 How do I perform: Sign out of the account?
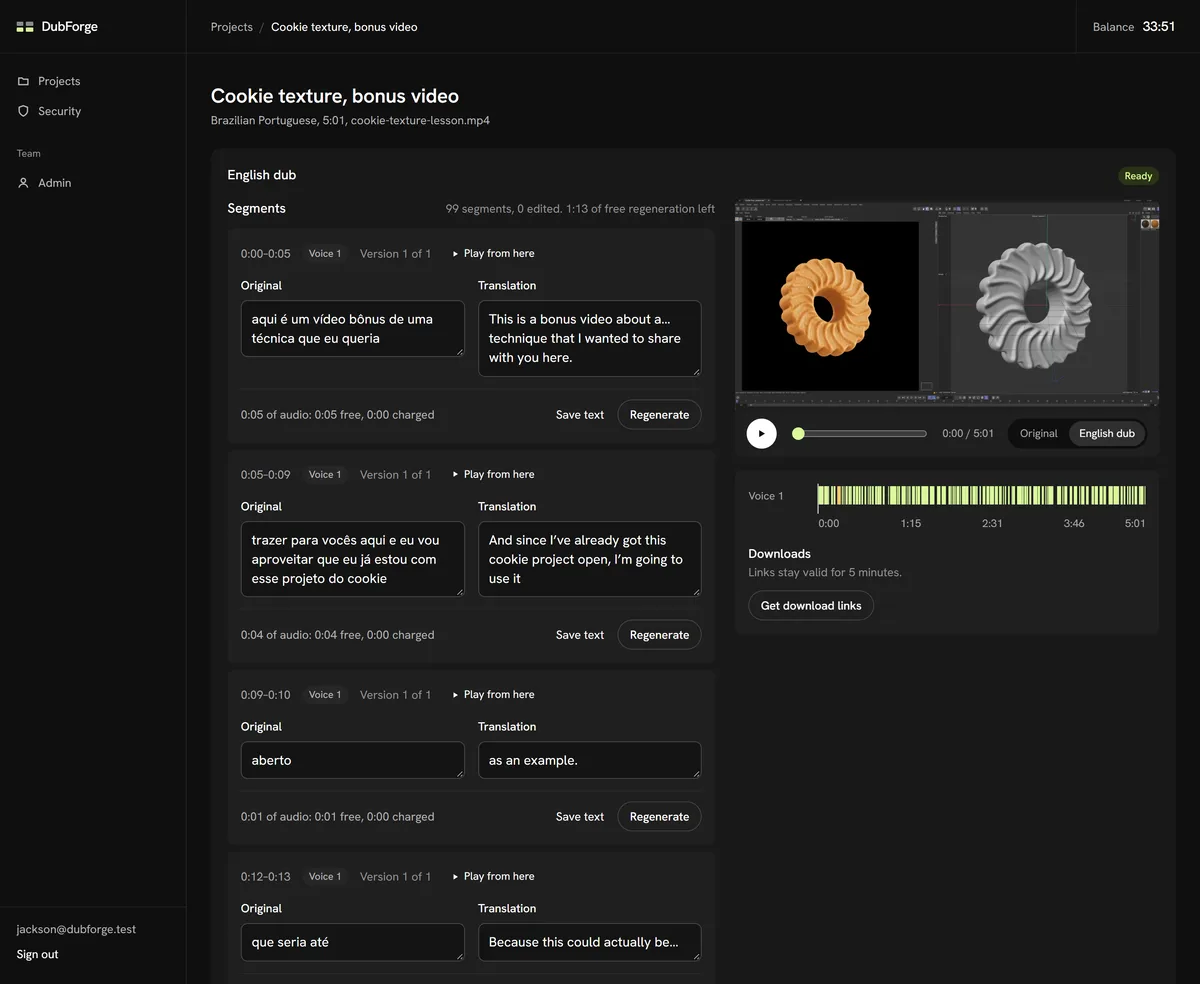[x=37, y=954]
